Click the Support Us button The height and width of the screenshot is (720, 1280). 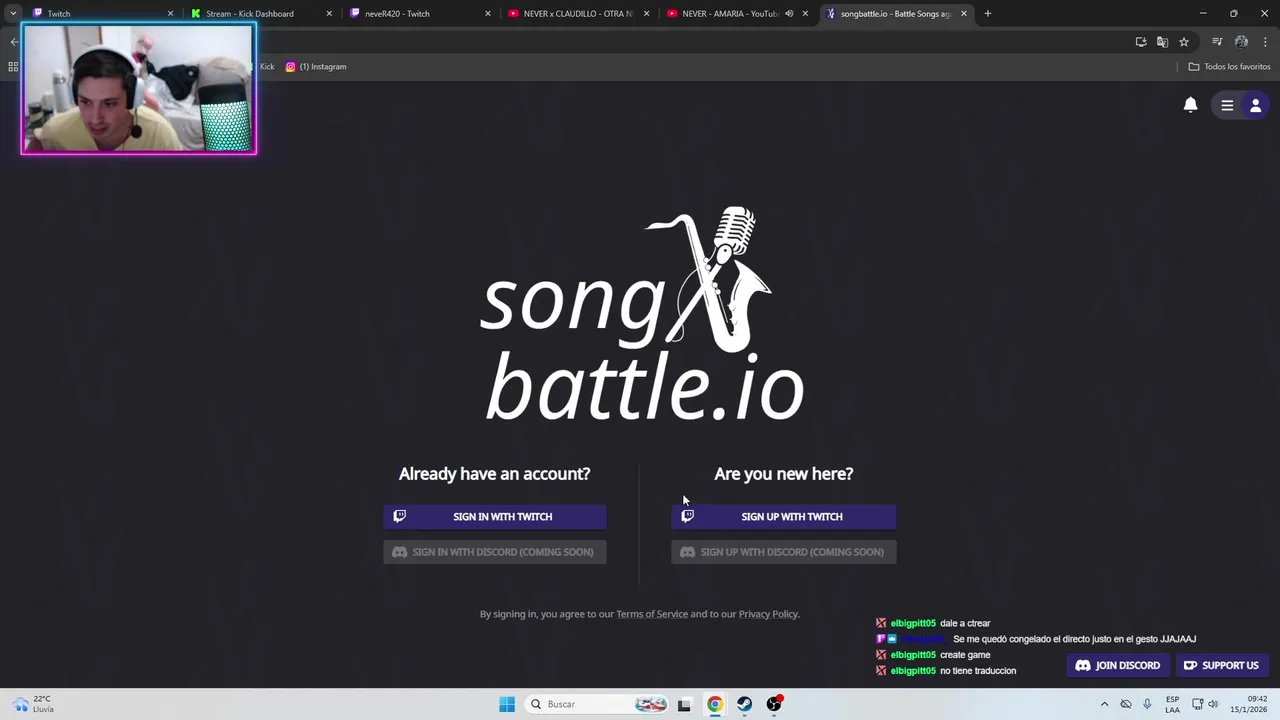coord(1221,665)
